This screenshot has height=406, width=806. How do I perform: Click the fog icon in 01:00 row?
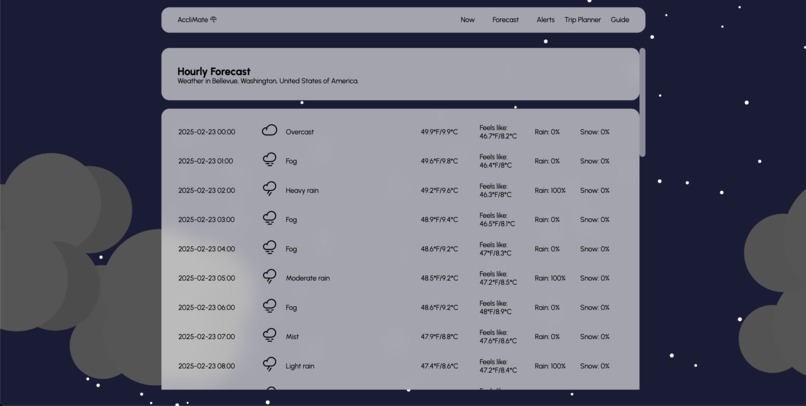click(269, 160)
